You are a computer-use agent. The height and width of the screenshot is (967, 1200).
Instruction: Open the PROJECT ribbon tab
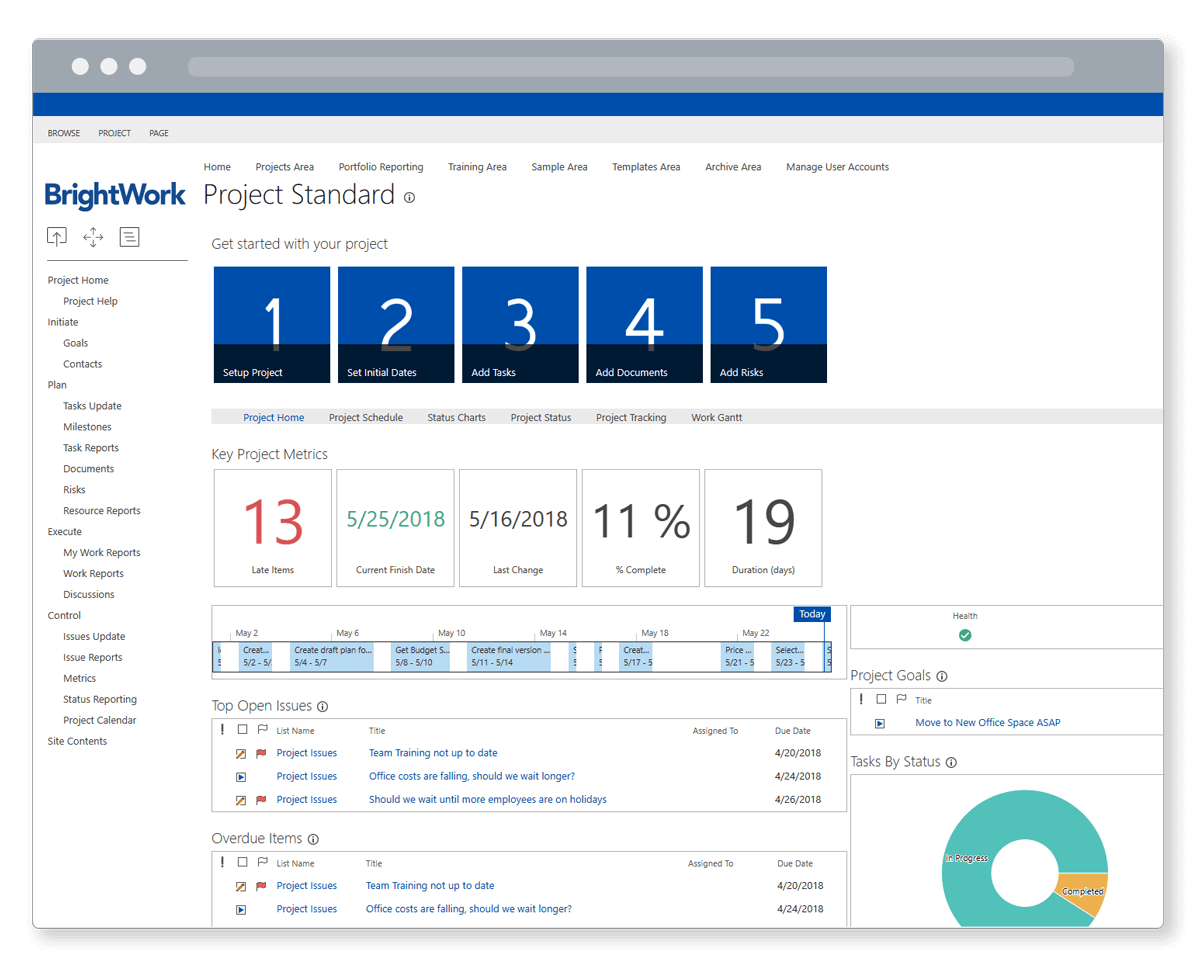pyautogui.click(x=115, y=133)
